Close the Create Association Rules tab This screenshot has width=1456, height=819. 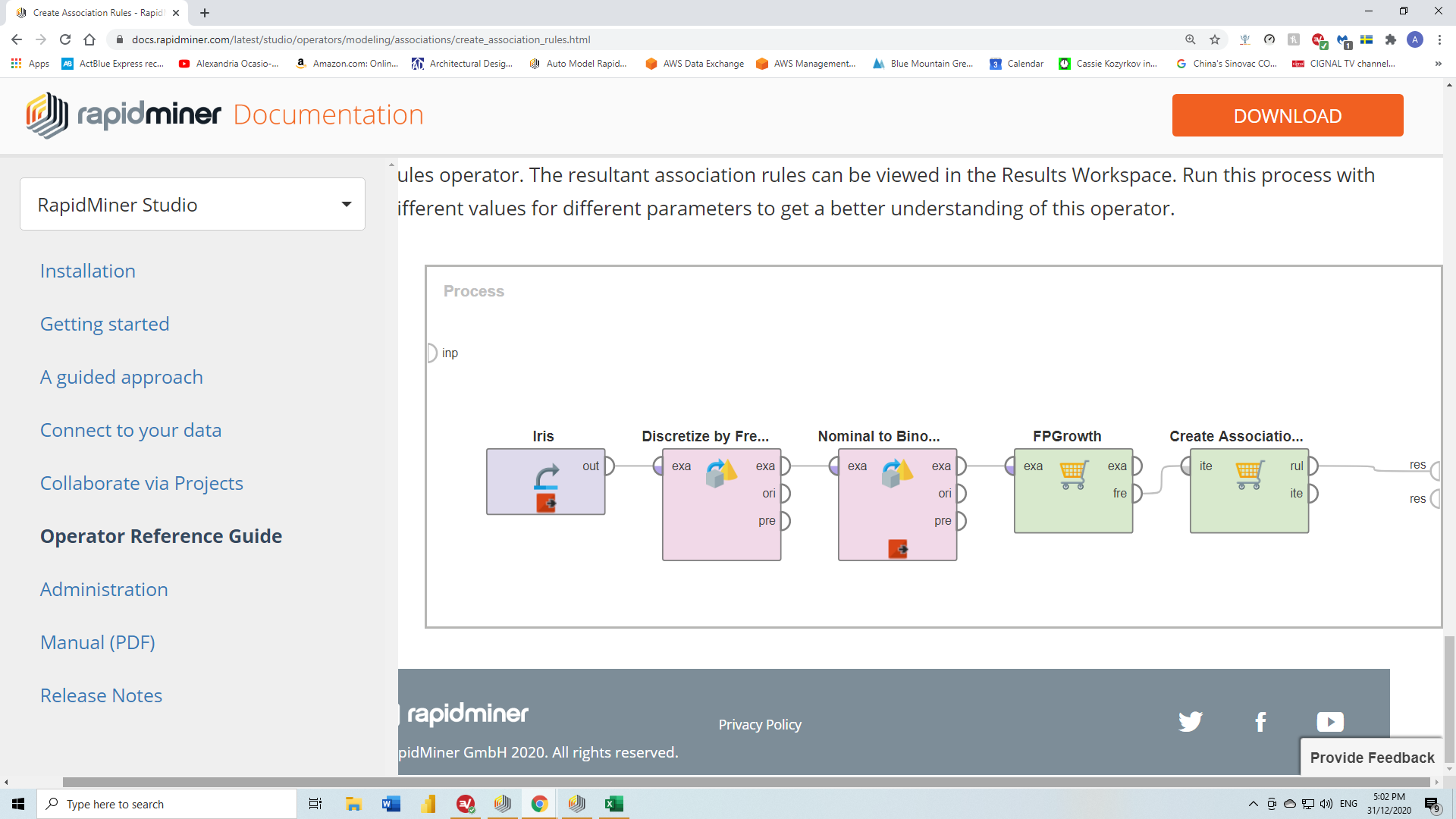[x=176, y=13]
